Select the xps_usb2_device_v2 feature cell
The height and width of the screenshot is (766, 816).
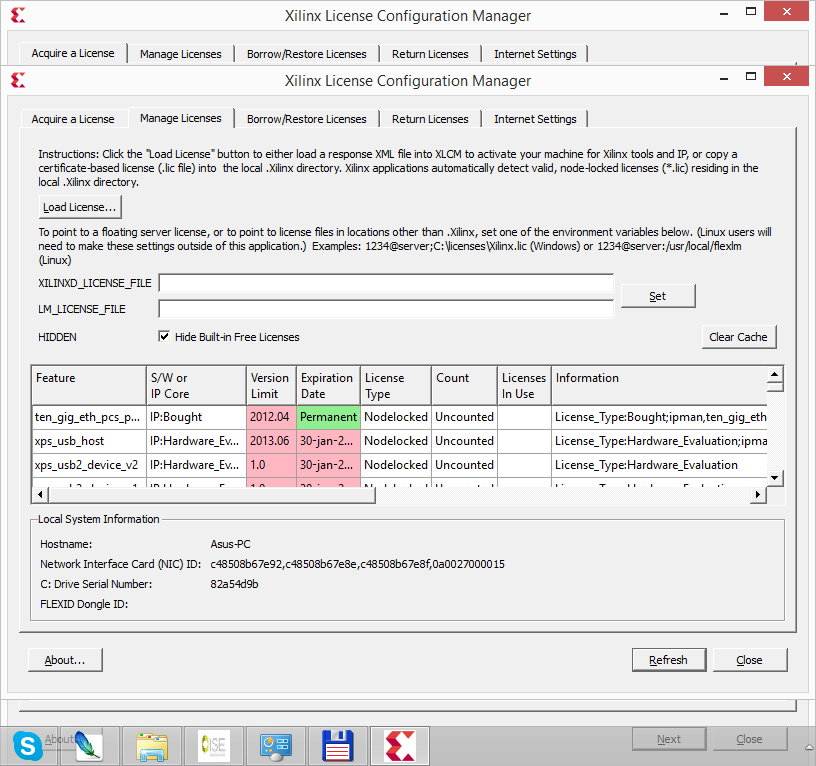tap(89, 465)
